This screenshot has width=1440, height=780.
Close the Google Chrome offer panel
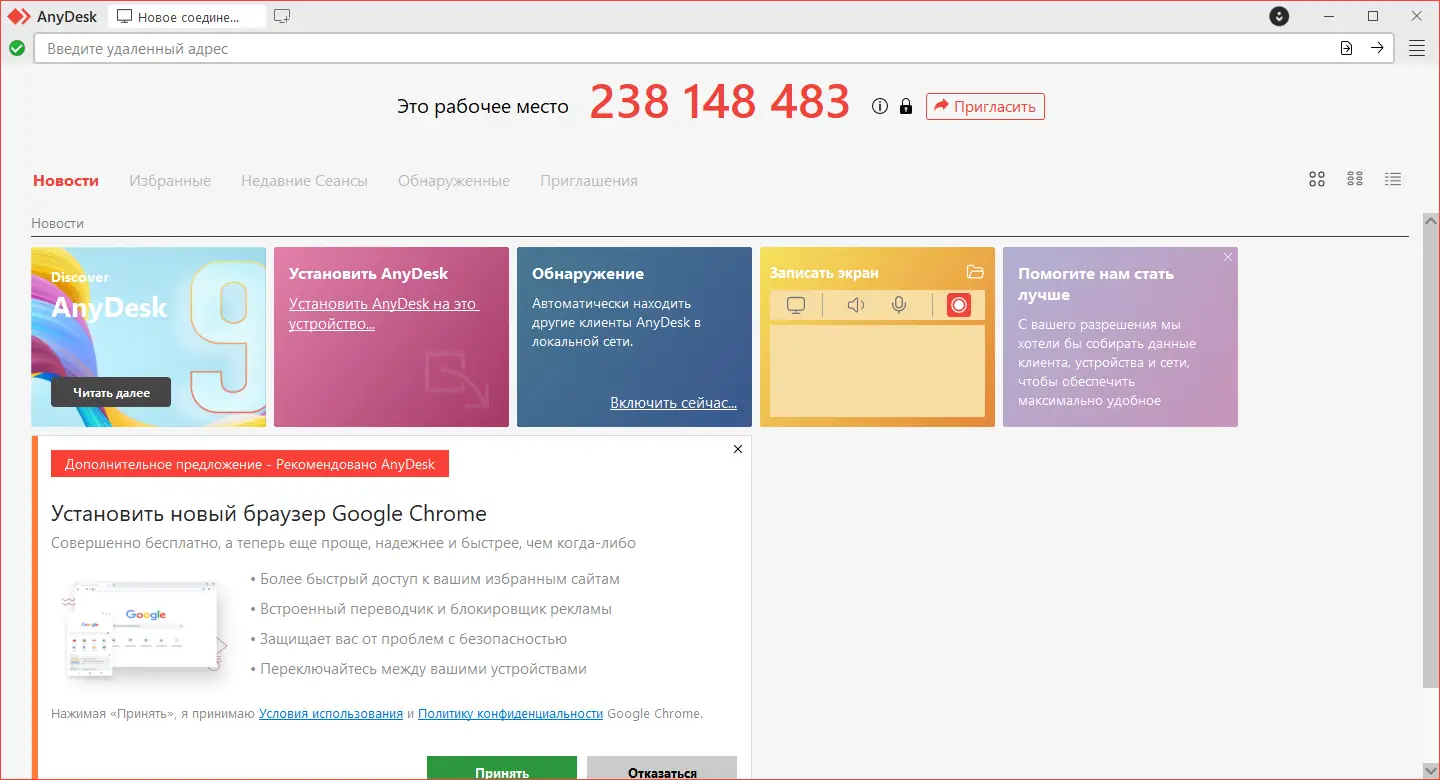click(738, 449)
